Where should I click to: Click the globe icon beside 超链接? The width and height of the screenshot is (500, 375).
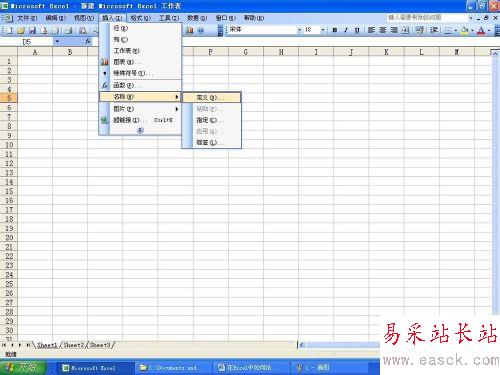105,120
